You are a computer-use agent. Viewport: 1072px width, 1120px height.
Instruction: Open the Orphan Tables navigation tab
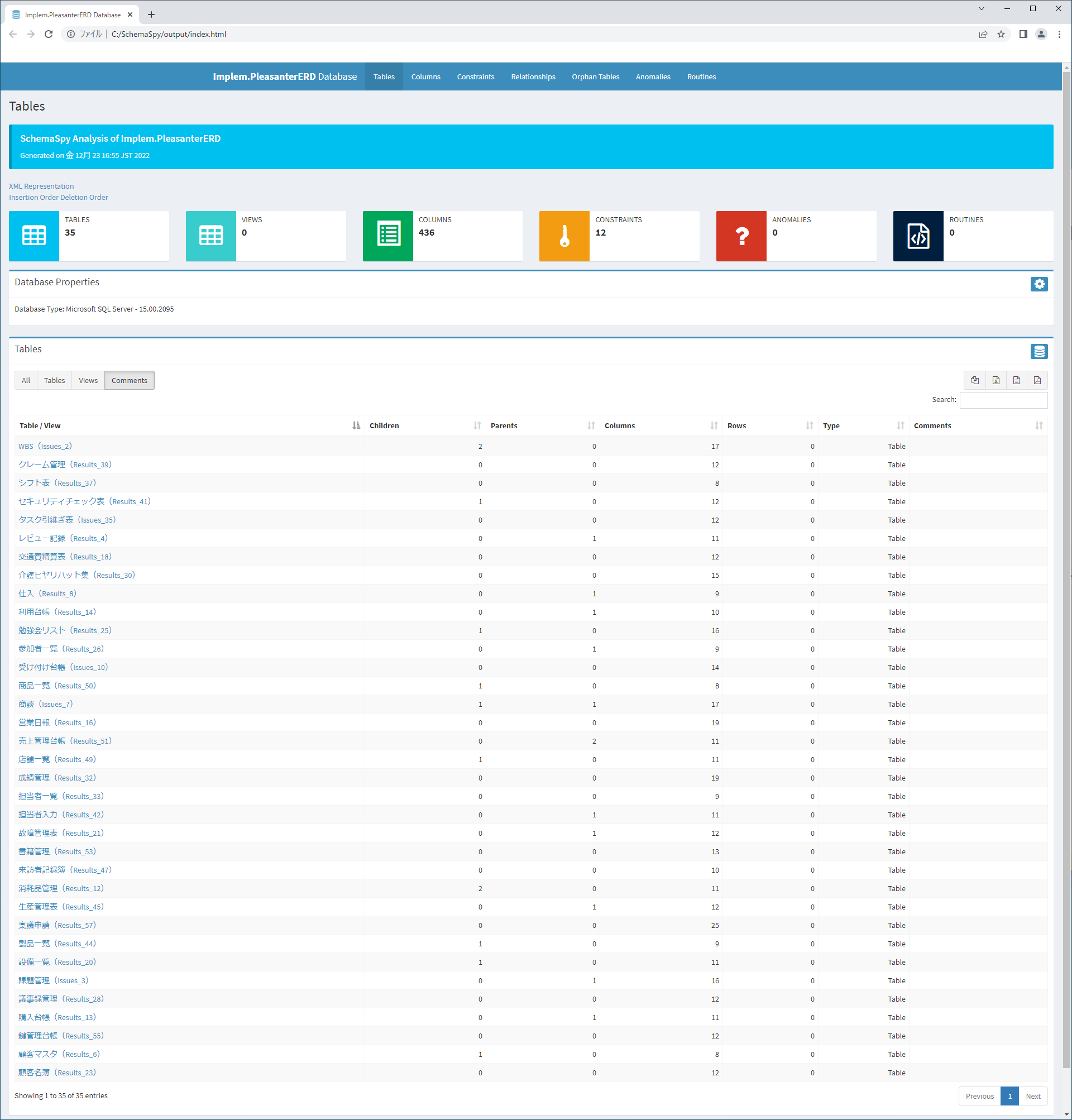[x=595, y=76]
